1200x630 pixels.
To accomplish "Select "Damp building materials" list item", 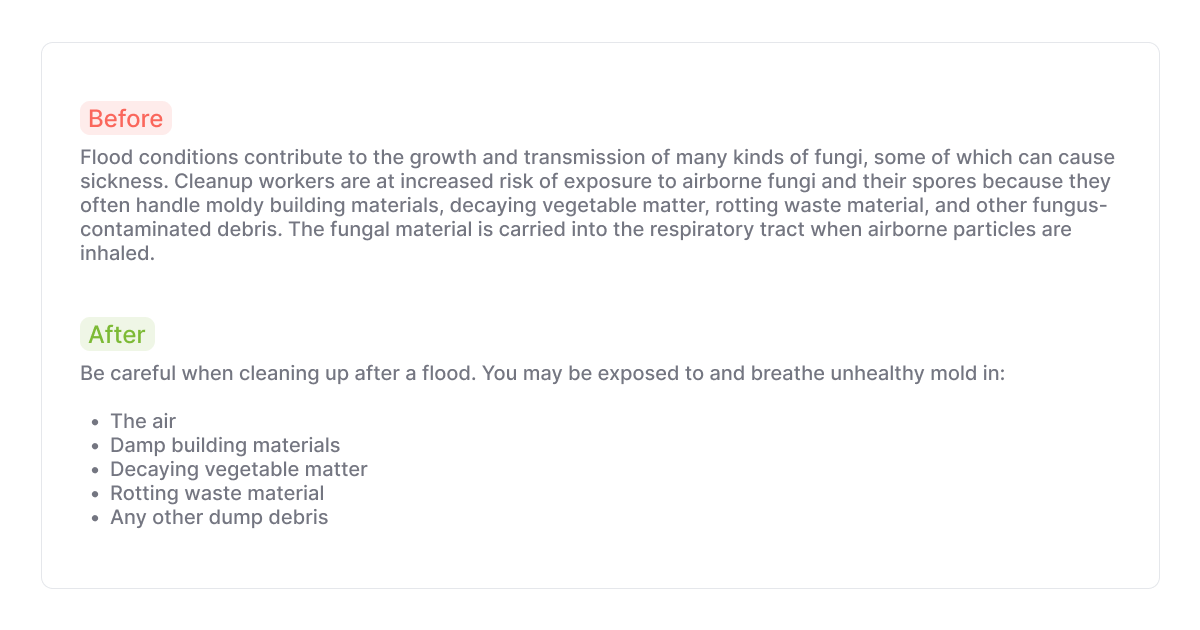I will pyautogui.click(x=225, y=445).
